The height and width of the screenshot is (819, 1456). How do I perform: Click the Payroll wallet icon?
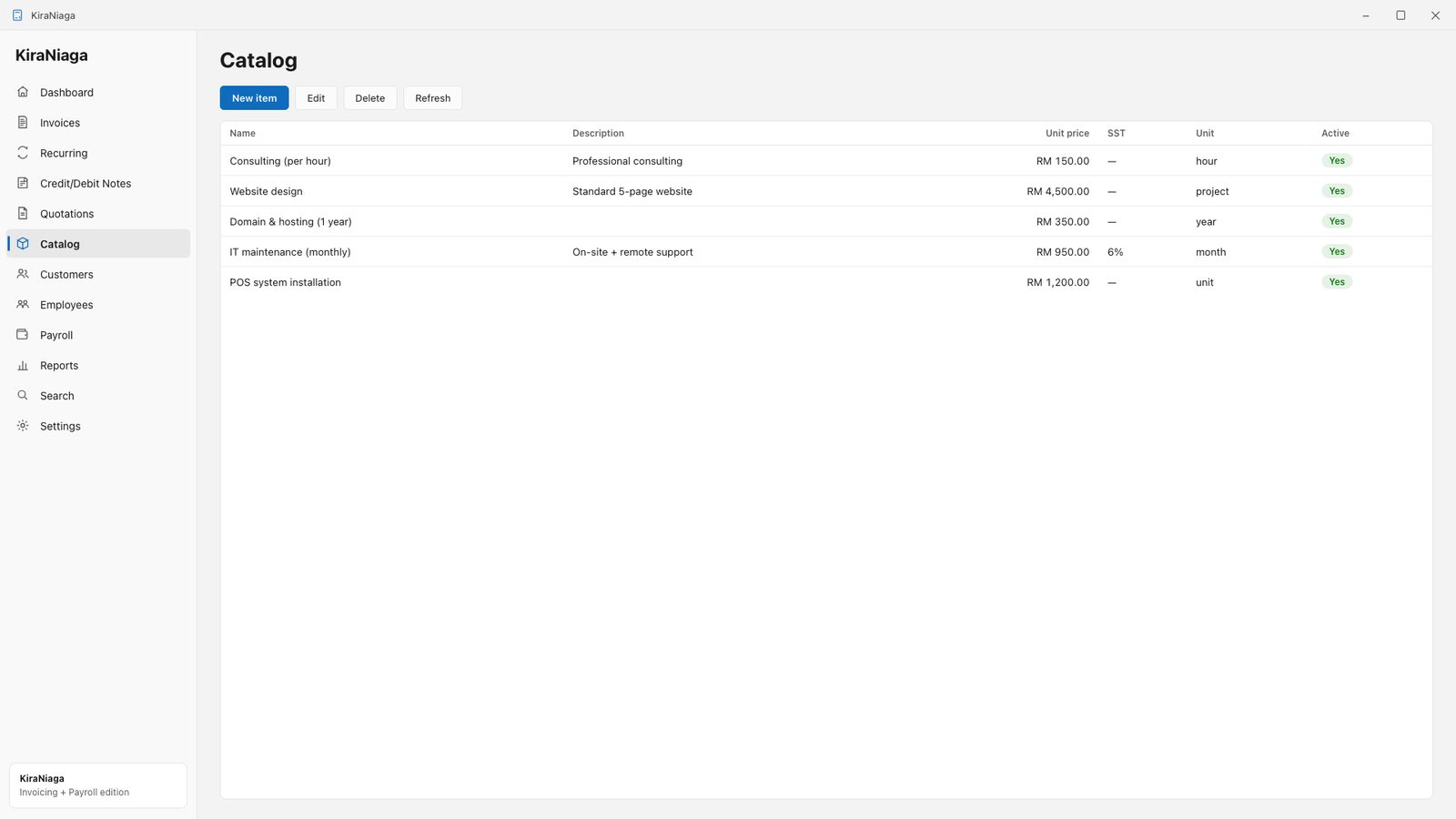pos(23,335)
